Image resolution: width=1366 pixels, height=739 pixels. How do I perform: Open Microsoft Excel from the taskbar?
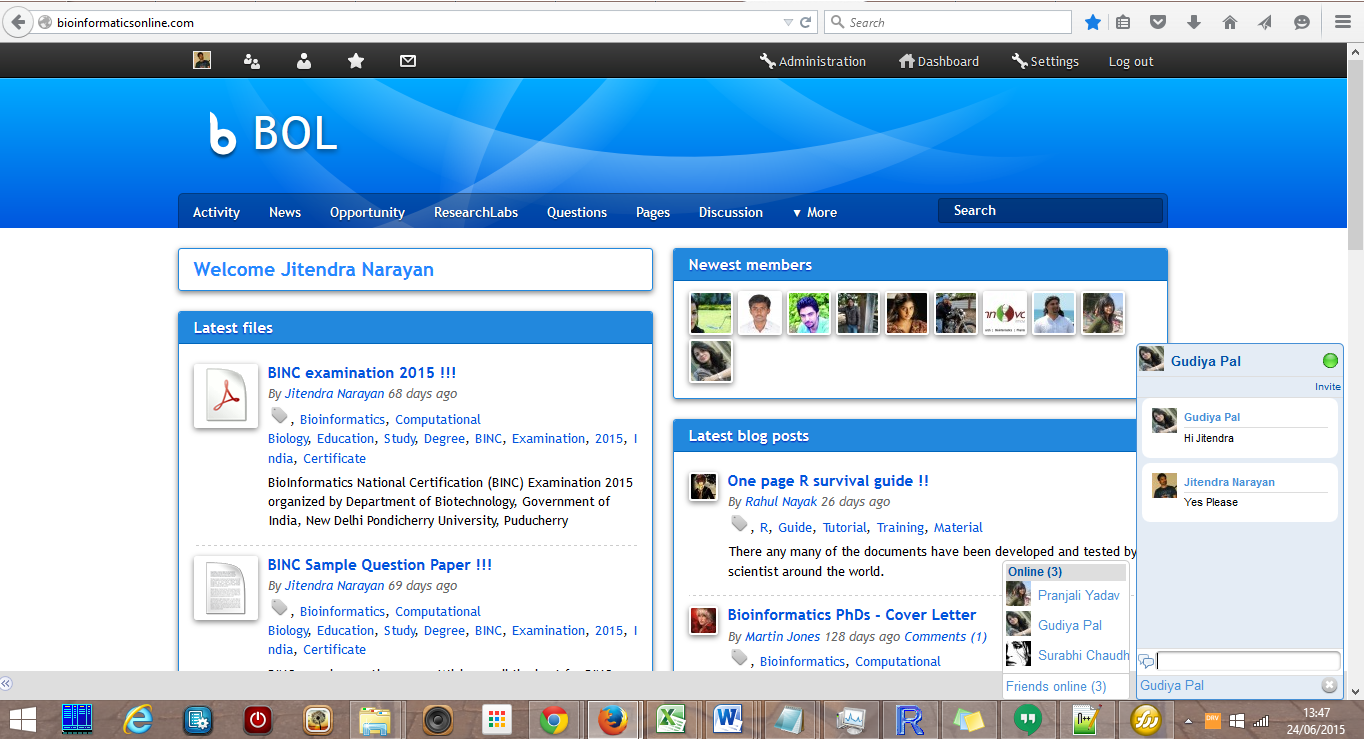click(x=670, y=719)
